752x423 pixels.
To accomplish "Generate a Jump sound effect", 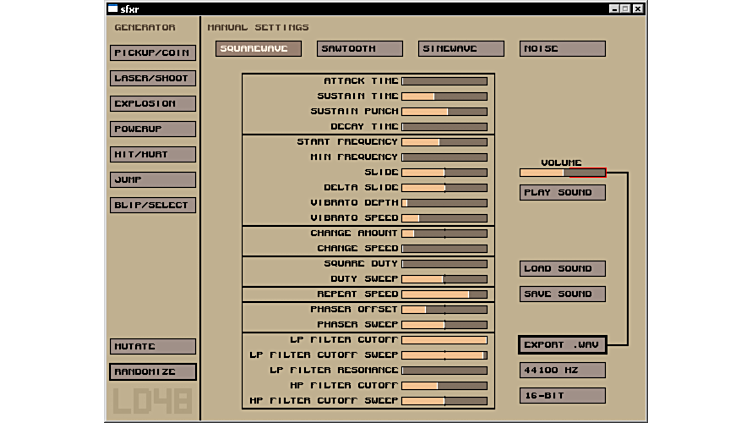I will (x=153, y=180).
